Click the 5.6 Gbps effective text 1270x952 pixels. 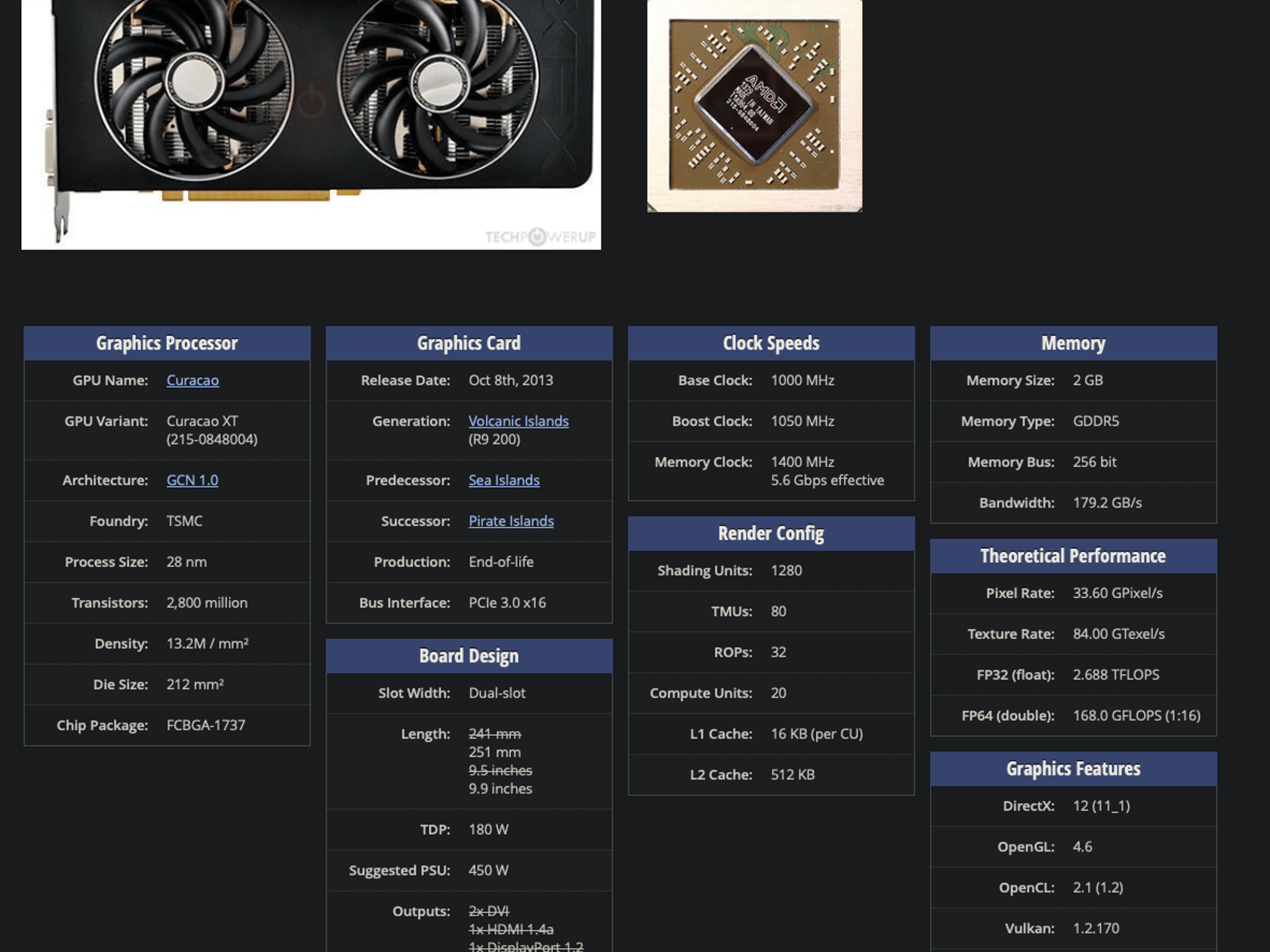pyautogui.click(x=827, y=480)
